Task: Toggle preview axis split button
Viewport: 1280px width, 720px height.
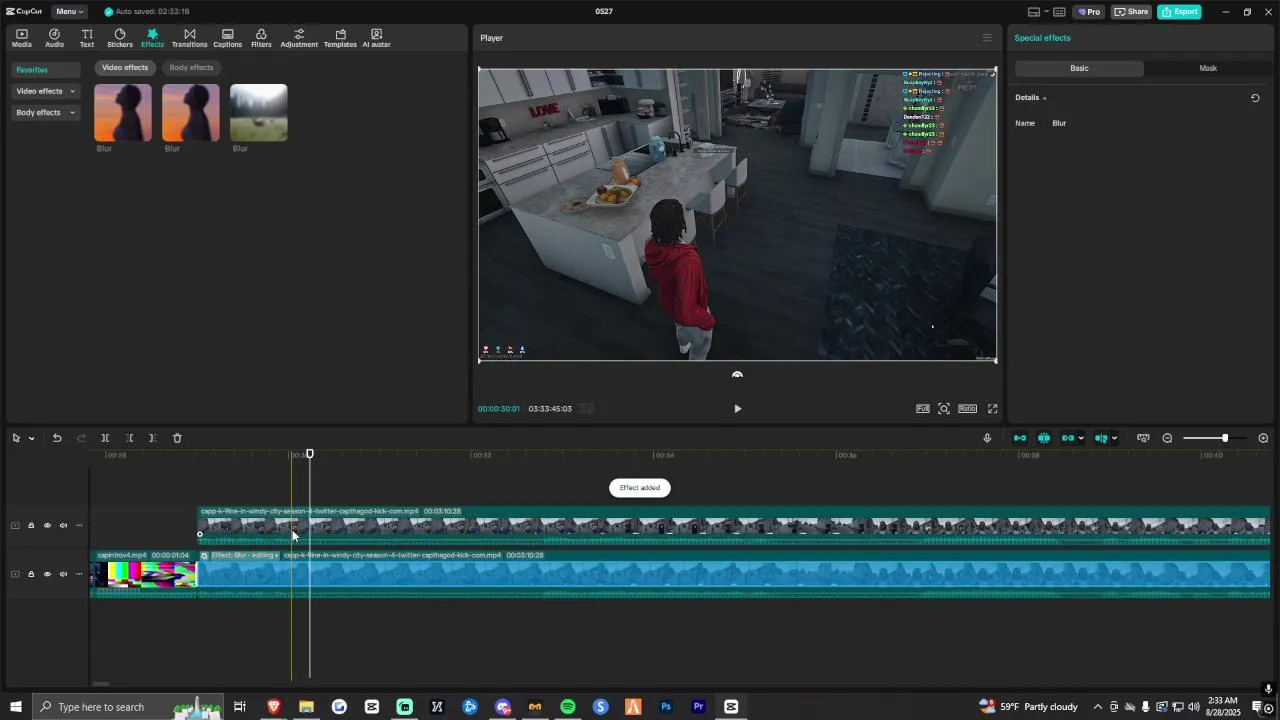Action: 1101,438
